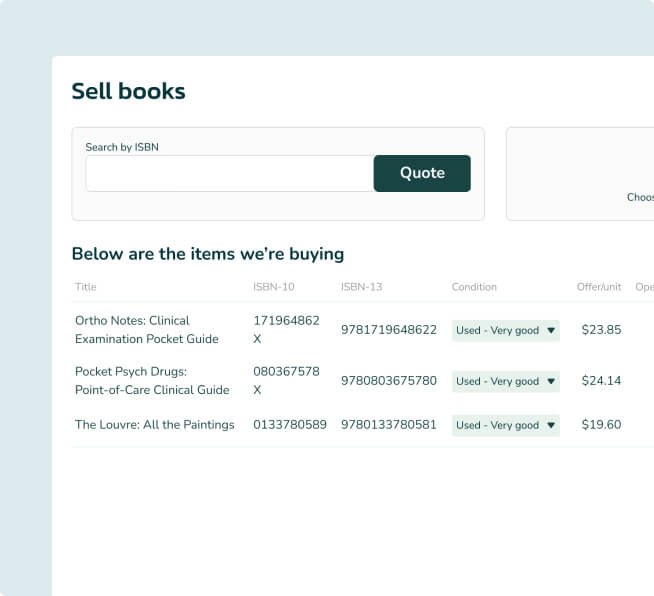The height and width of the screenshot is (596, 654).
Task: Select ISBN-13 number 9780803675780
Action: pos(388,381)
